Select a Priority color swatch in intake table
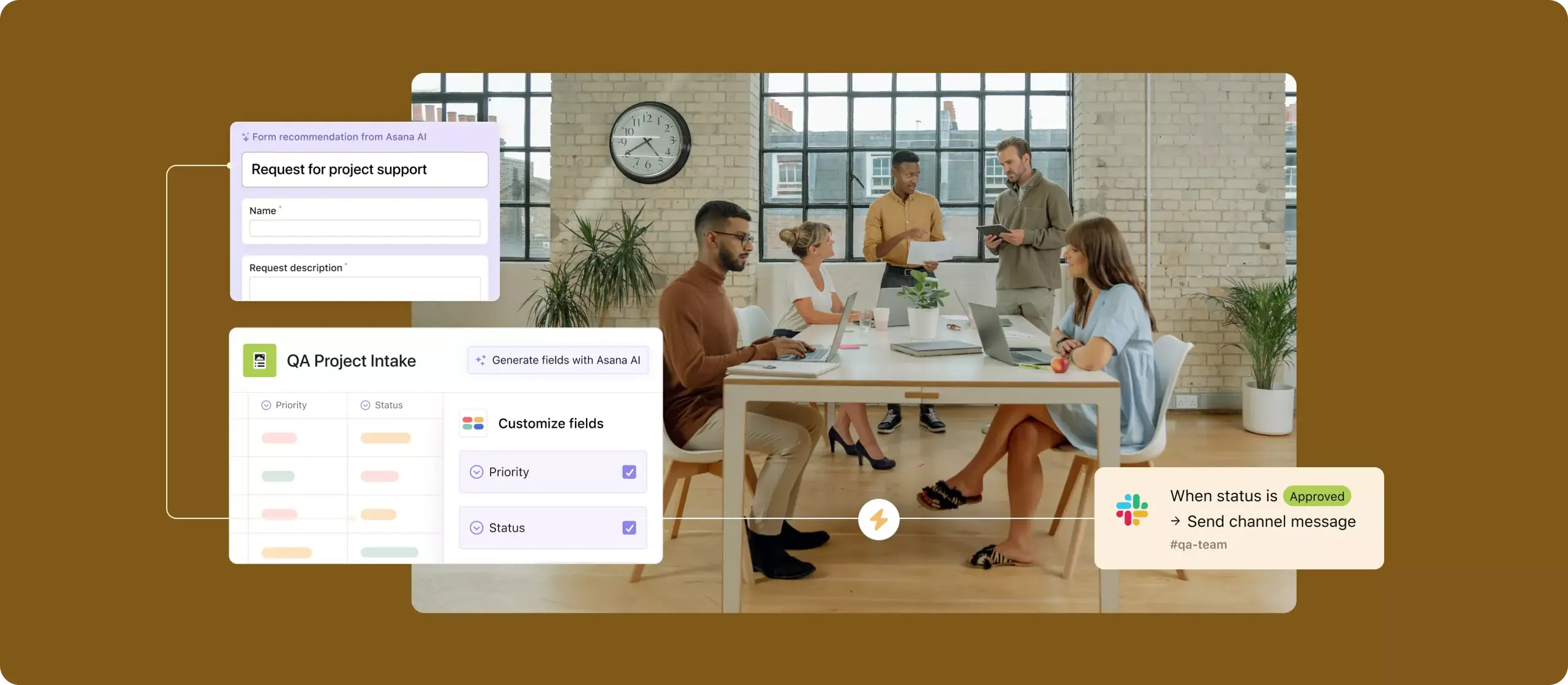 click(x=279, y=437)
